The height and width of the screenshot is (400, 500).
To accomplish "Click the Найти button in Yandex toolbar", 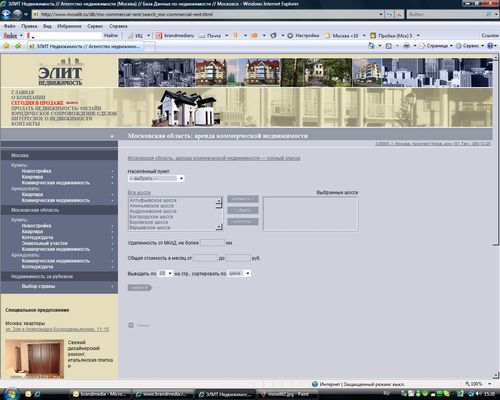I will (110, 35).
